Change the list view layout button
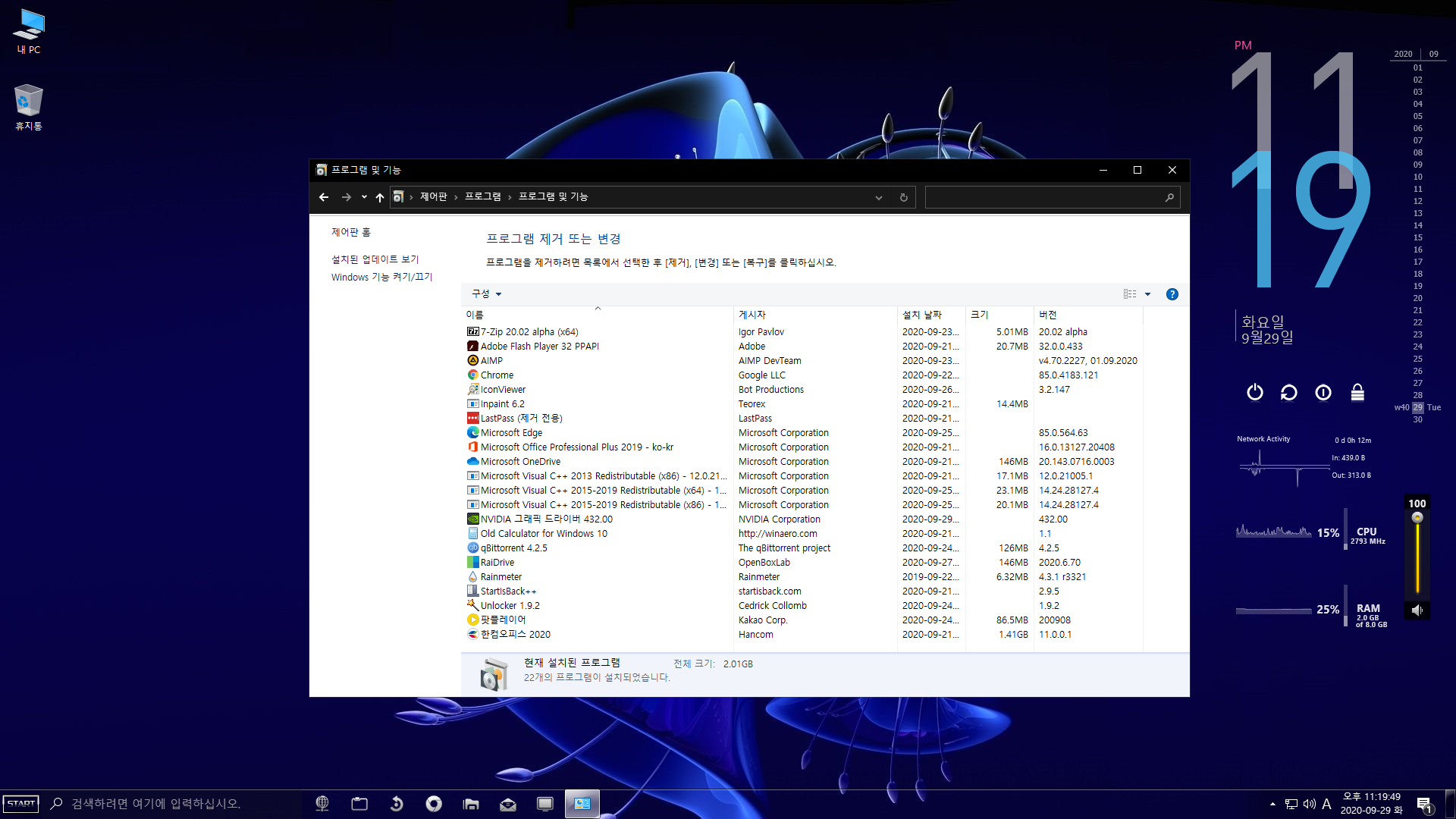 [x=1130, y=294]
